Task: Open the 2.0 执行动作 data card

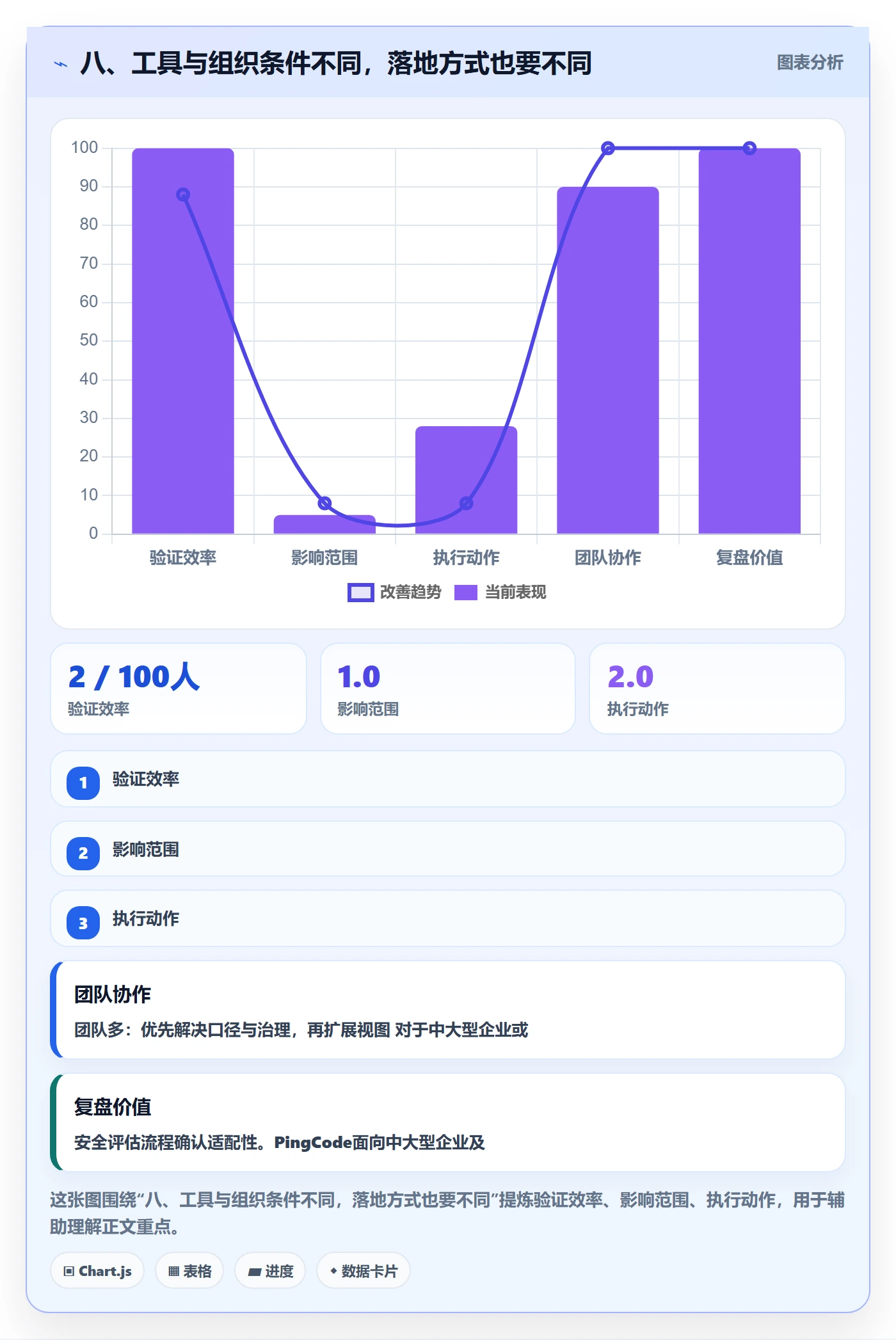Action: [717, 689]
